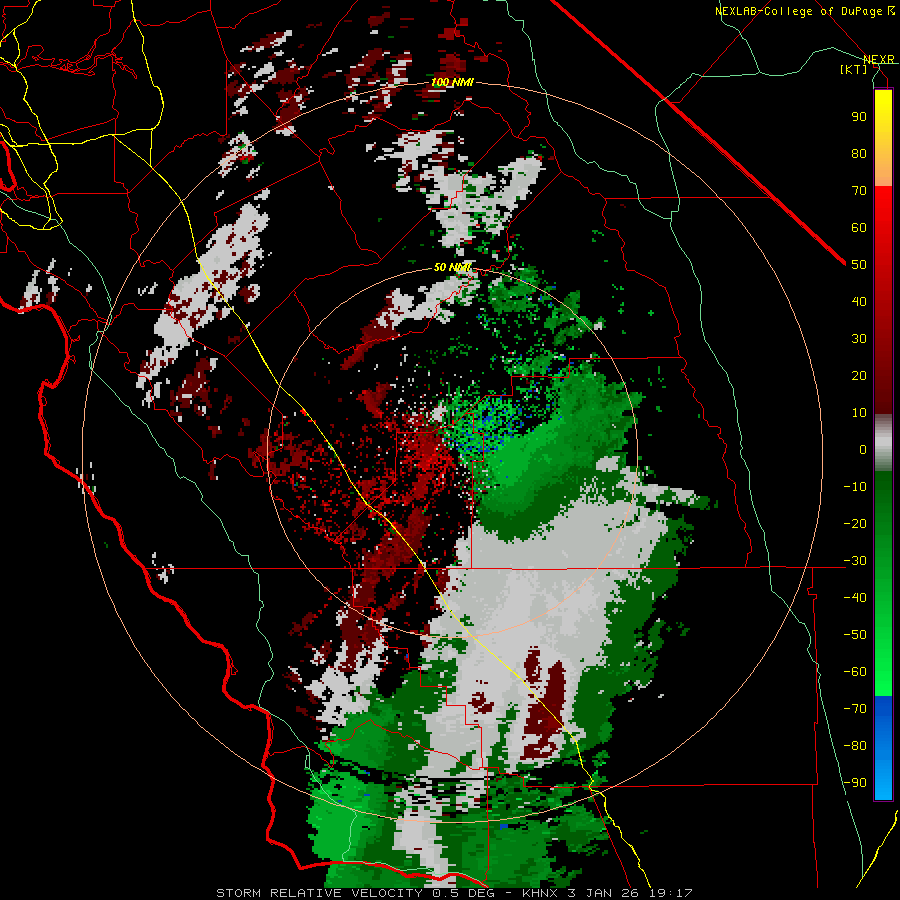Select the 30 value on velocity legend
Screen dimensions: 900x900
[859, 339]
